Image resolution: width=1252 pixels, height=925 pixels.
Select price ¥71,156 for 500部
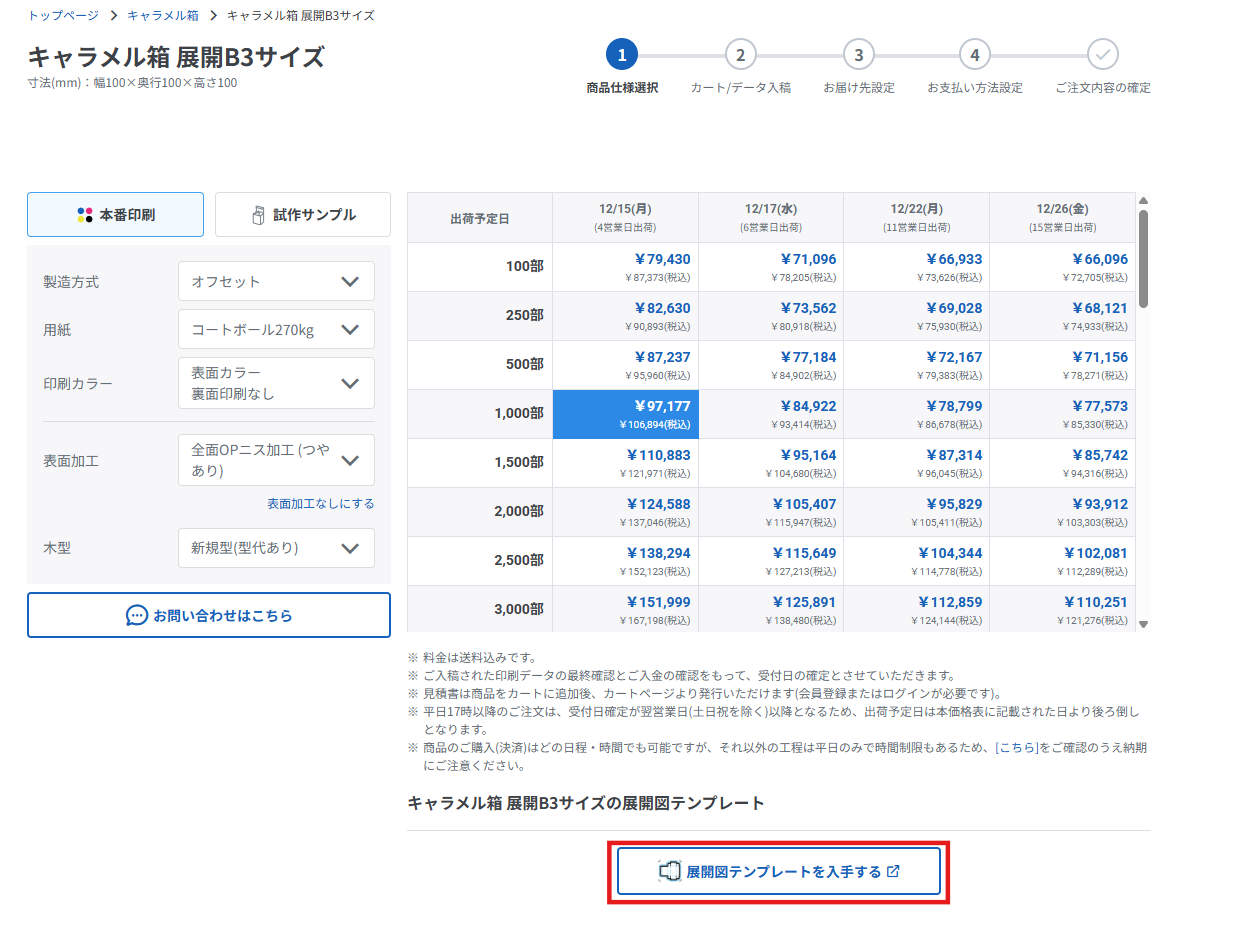click(1063, 365)
